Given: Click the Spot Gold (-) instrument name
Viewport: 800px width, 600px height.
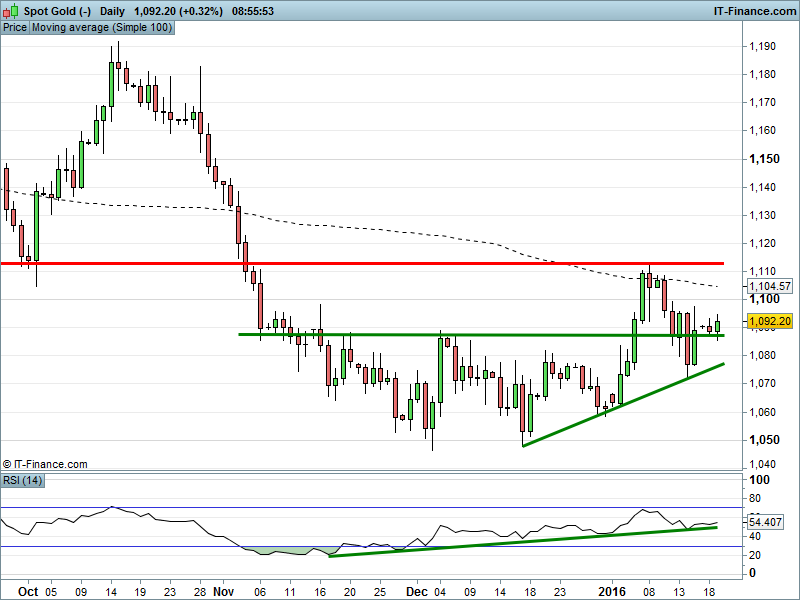Looking at the screenshot, I should (x=57, y=11).
